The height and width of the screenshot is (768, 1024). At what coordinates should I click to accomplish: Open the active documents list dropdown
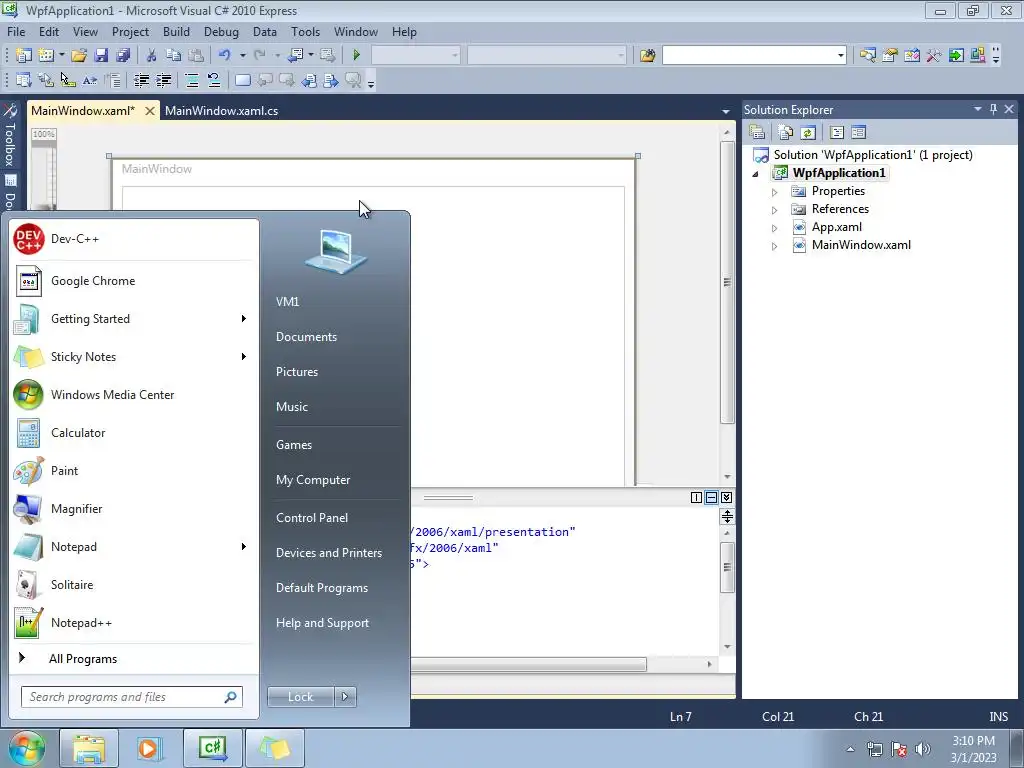coord(726,112)
